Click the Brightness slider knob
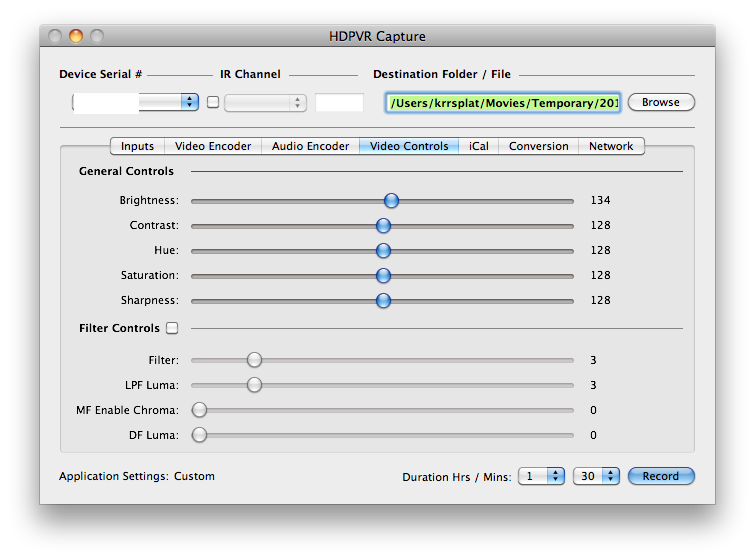This screenshot has width=755, height=559. pyautogui.click(x=391, y=200)
